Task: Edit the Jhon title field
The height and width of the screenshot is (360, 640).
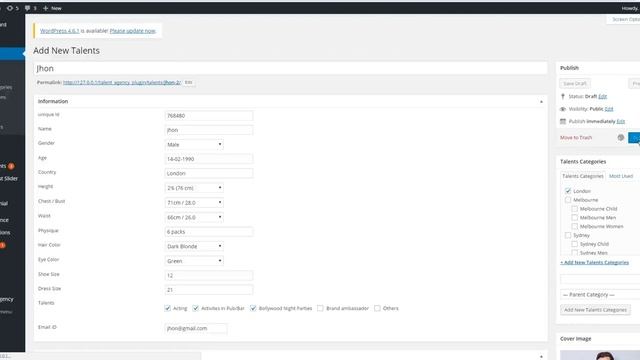Action: point(290,68)
